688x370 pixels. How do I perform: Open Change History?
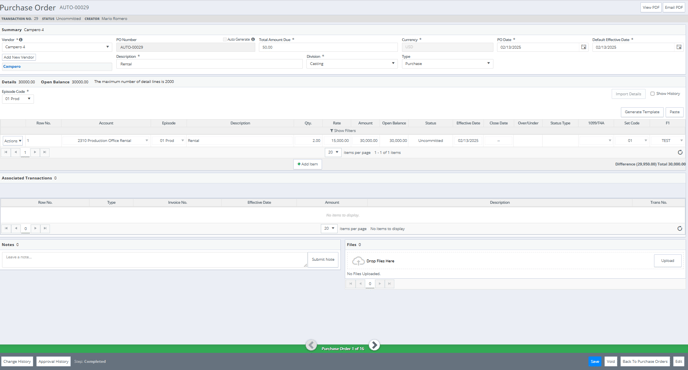(x=17, y=361)
